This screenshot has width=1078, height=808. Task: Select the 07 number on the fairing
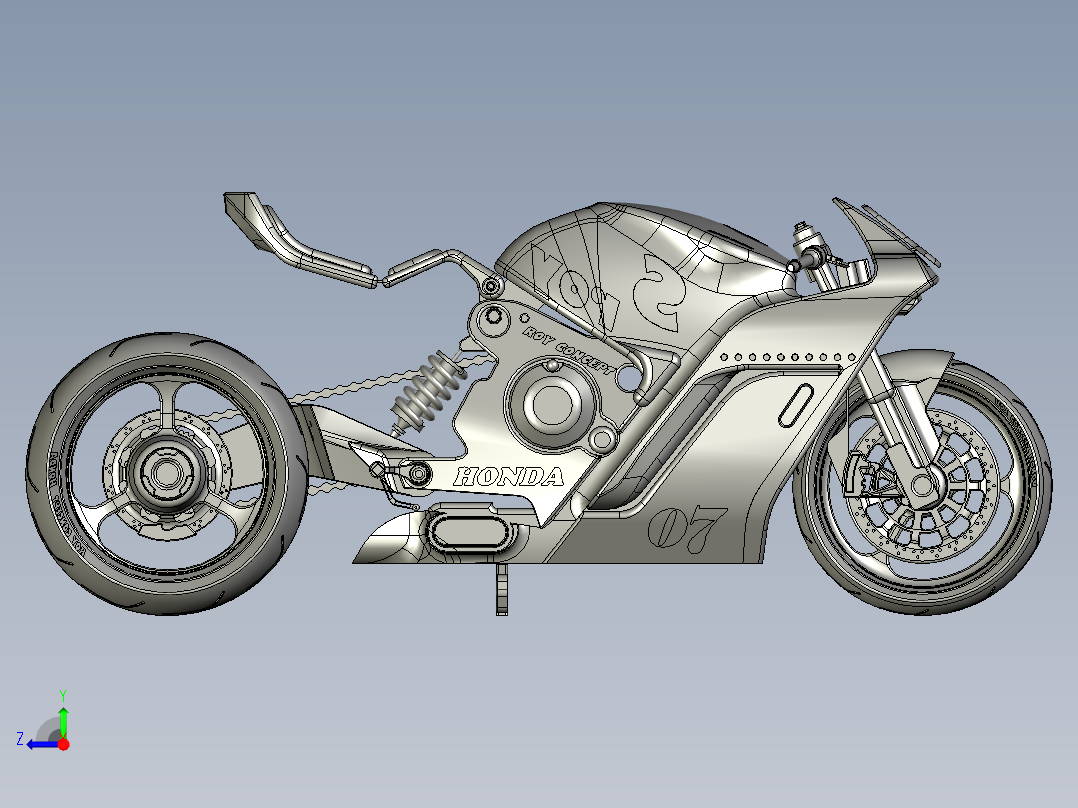point(686,528)
